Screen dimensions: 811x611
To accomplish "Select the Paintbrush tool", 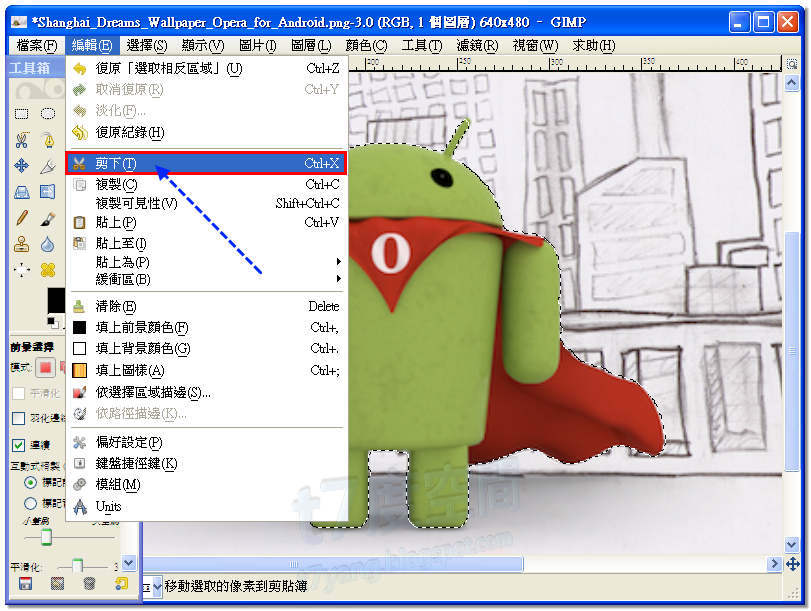I will pos(48,218).
